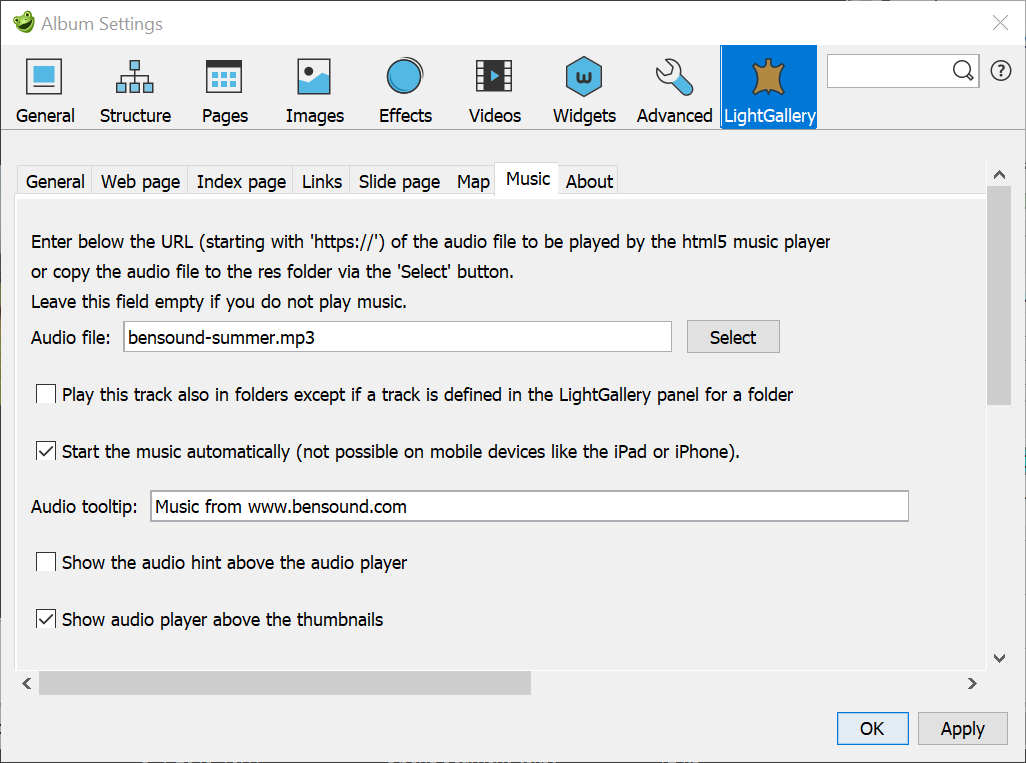Apply the album settings

(962, 728)
